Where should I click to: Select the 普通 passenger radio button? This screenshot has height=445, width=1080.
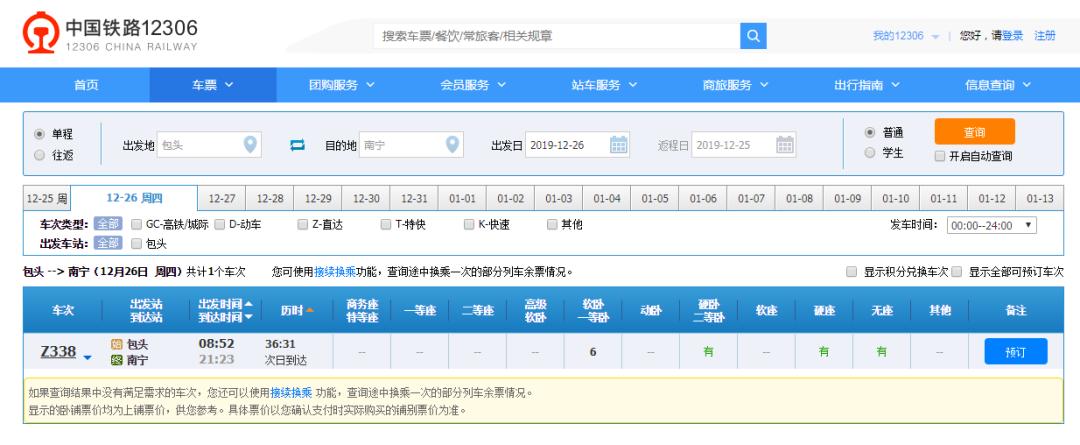click(x=870, y=132)
